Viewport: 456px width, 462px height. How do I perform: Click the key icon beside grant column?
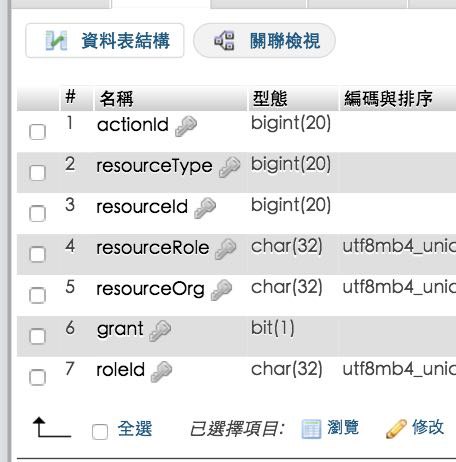(x=160, y=331)
